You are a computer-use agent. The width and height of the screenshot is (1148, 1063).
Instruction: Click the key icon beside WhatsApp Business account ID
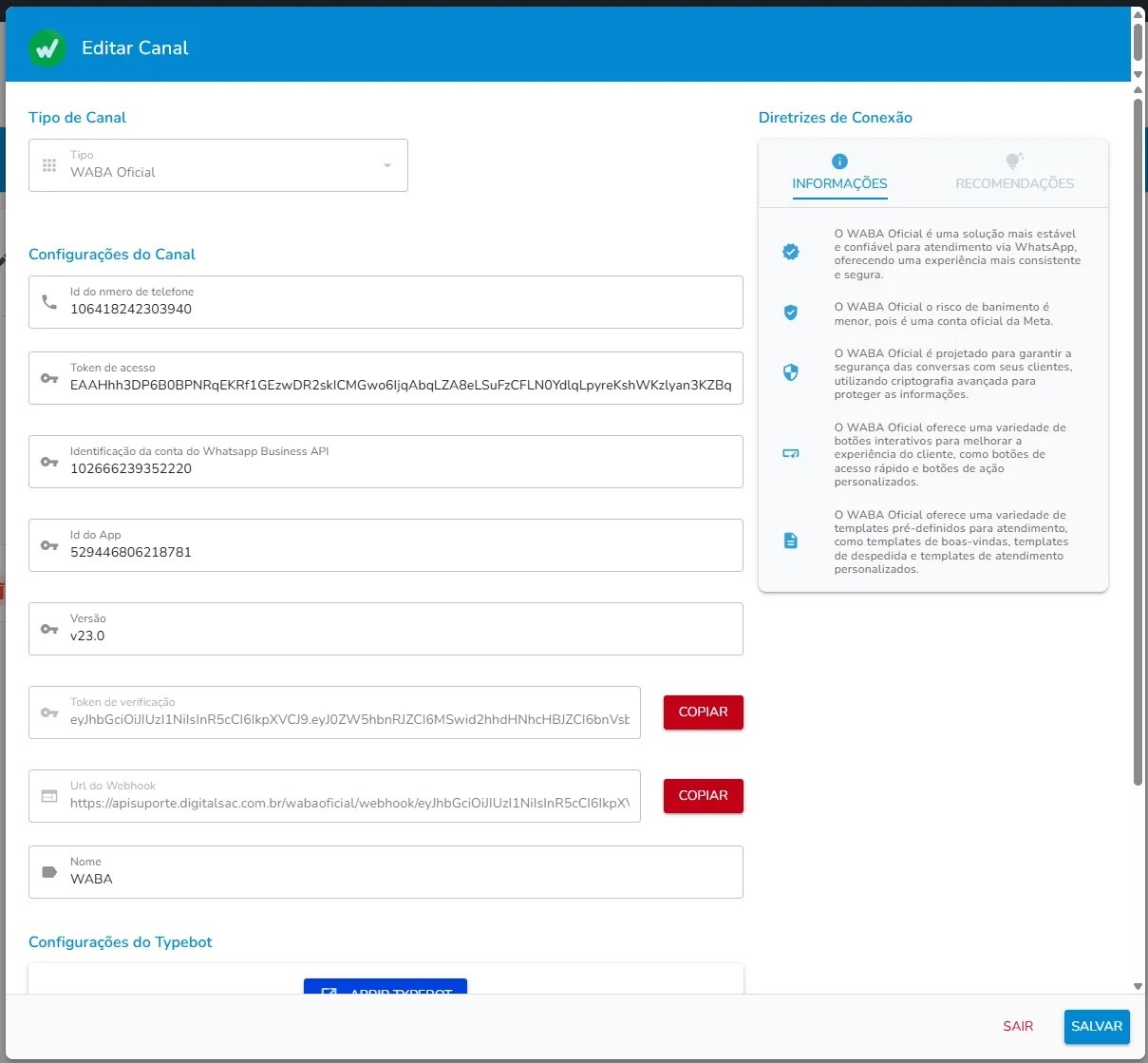click(x=49, y=462)
